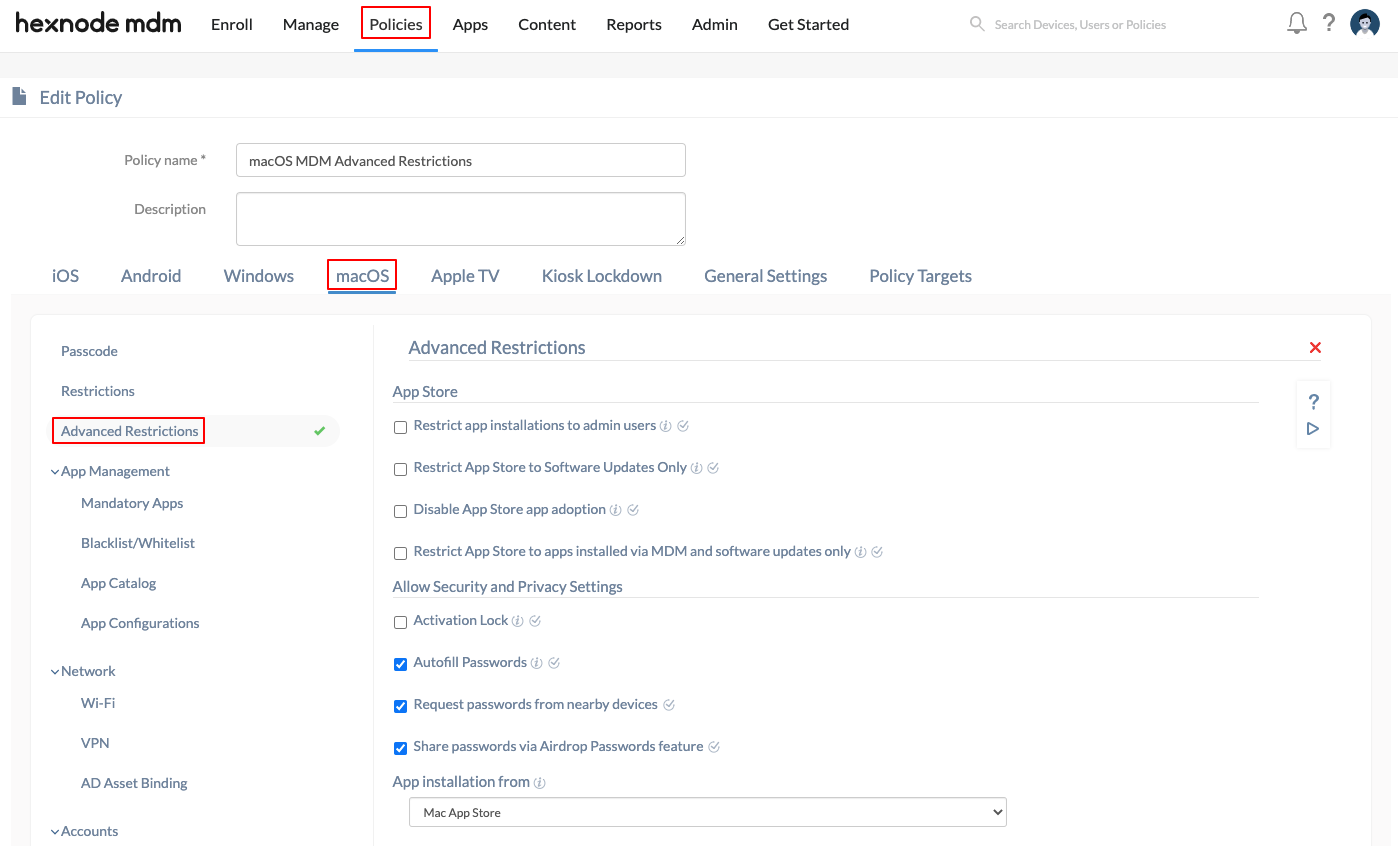This screenshot has width=1398, height=846.
Task: Click the side play video icon
Action: (x=1313, y=429)
